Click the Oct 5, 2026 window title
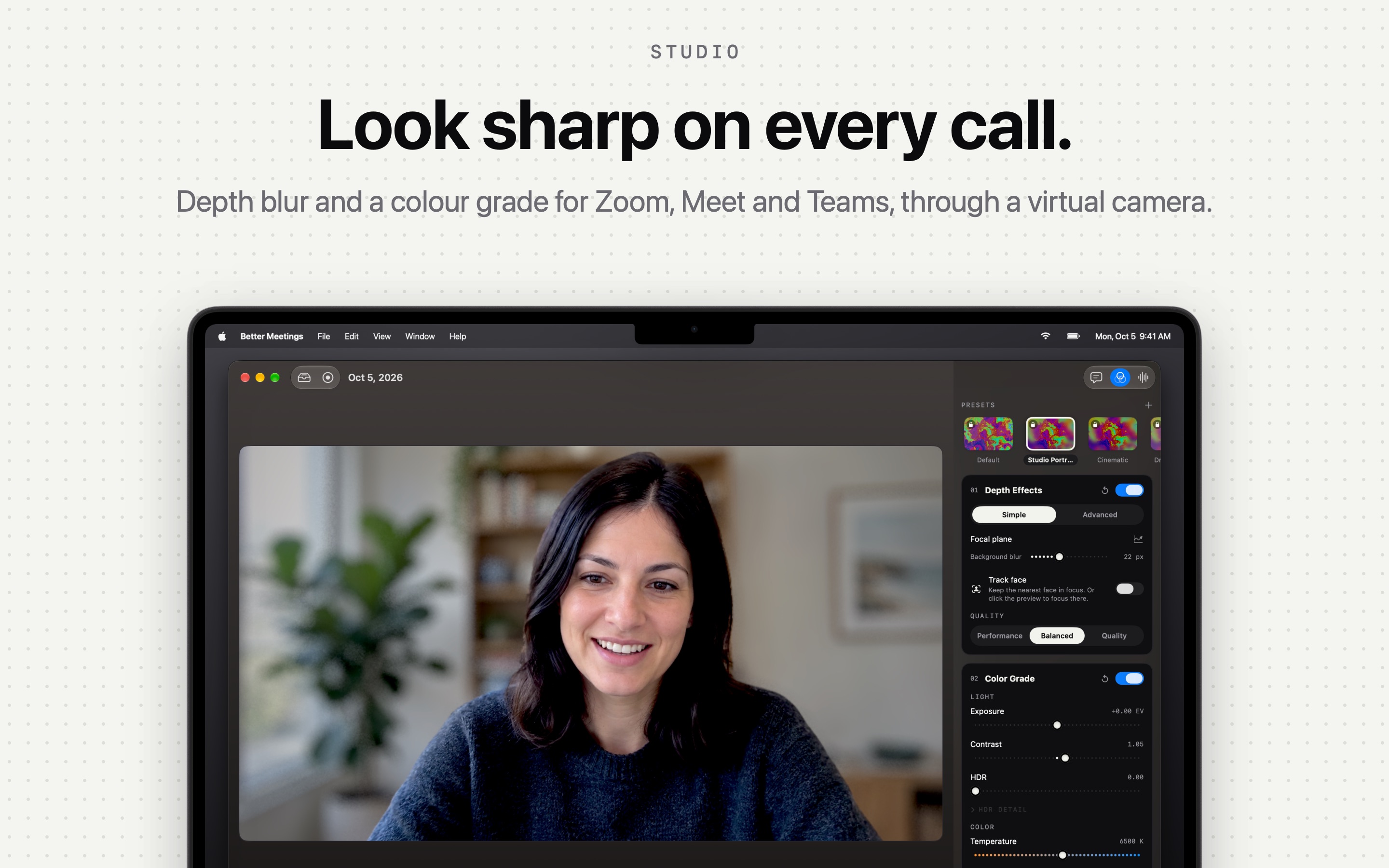 375,378
